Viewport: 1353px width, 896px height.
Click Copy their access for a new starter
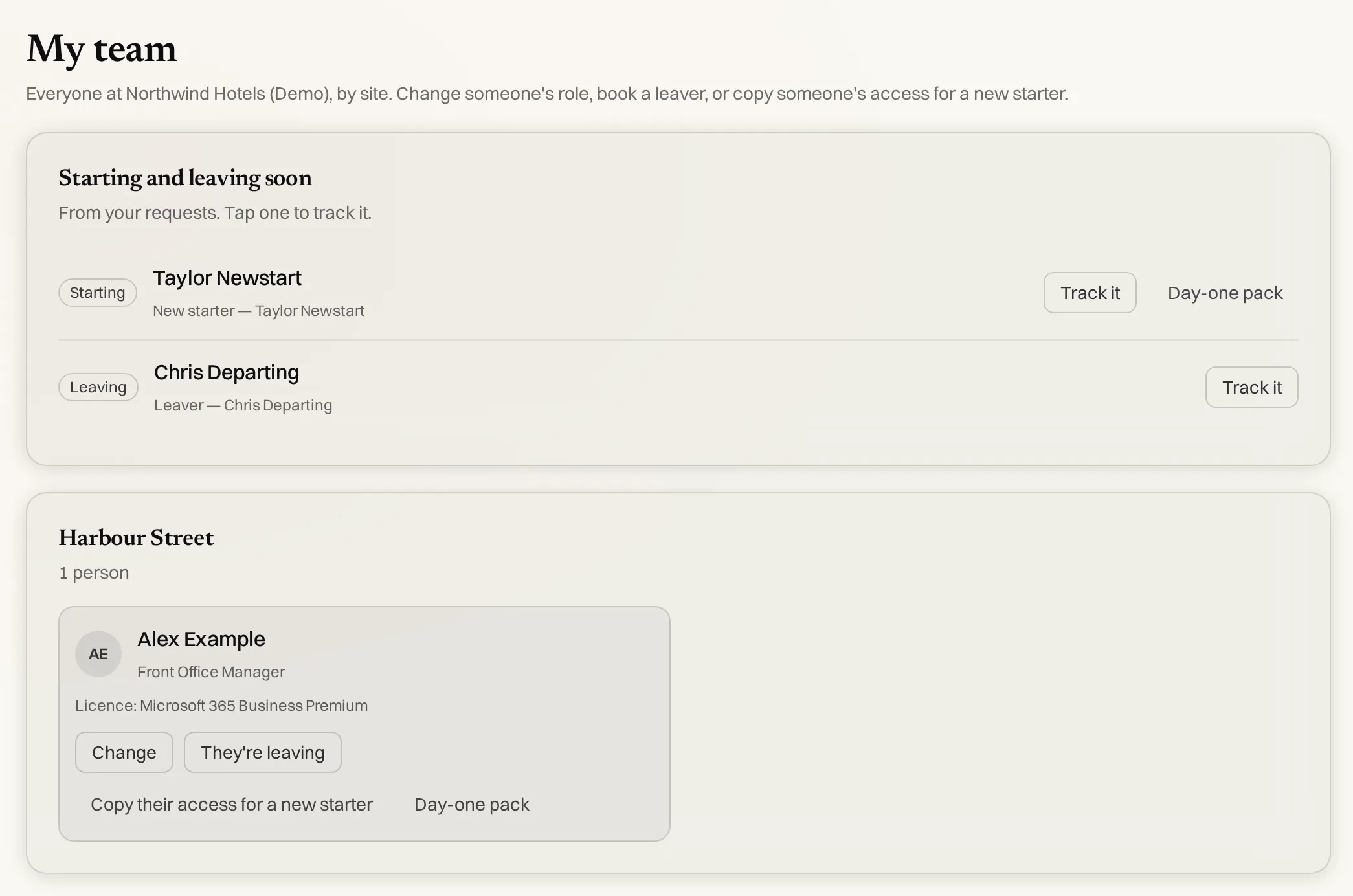click(x=232, y=804)
